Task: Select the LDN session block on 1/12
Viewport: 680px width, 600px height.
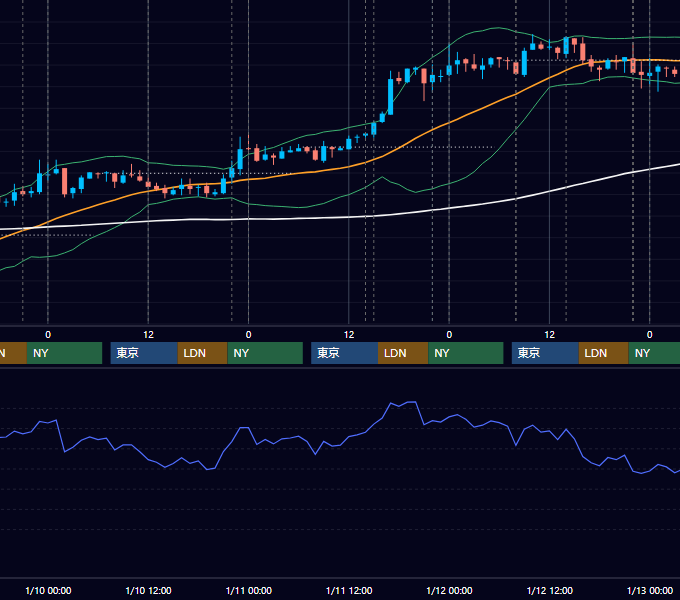Action: [x=604, y=353]
